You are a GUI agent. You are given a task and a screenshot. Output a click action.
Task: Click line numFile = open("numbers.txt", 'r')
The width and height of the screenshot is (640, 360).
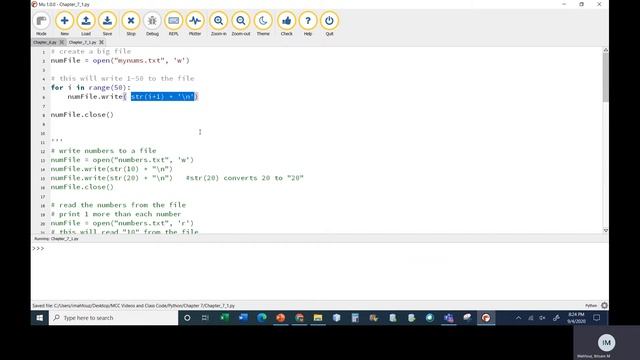(x=122, y=223)
